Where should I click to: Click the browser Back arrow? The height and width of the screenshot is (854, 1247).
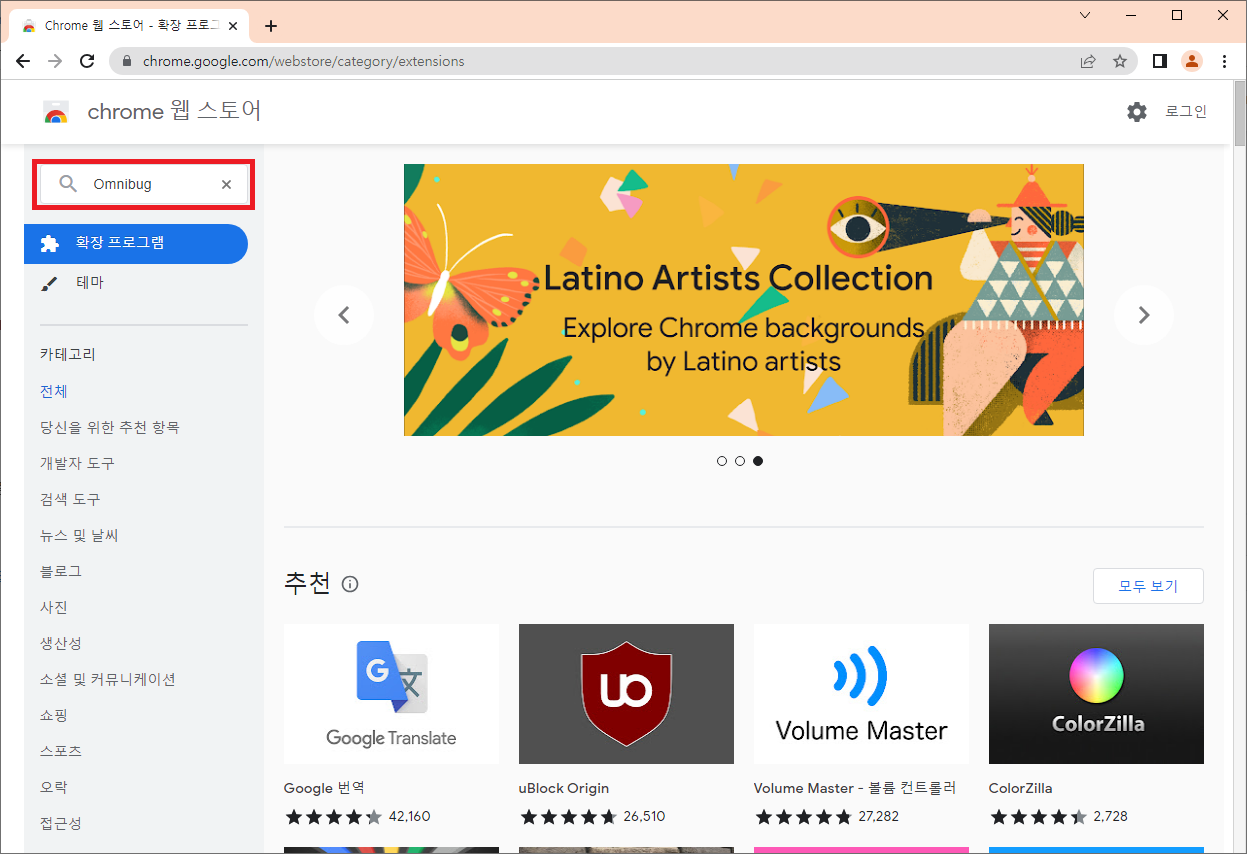pos(24,61)
